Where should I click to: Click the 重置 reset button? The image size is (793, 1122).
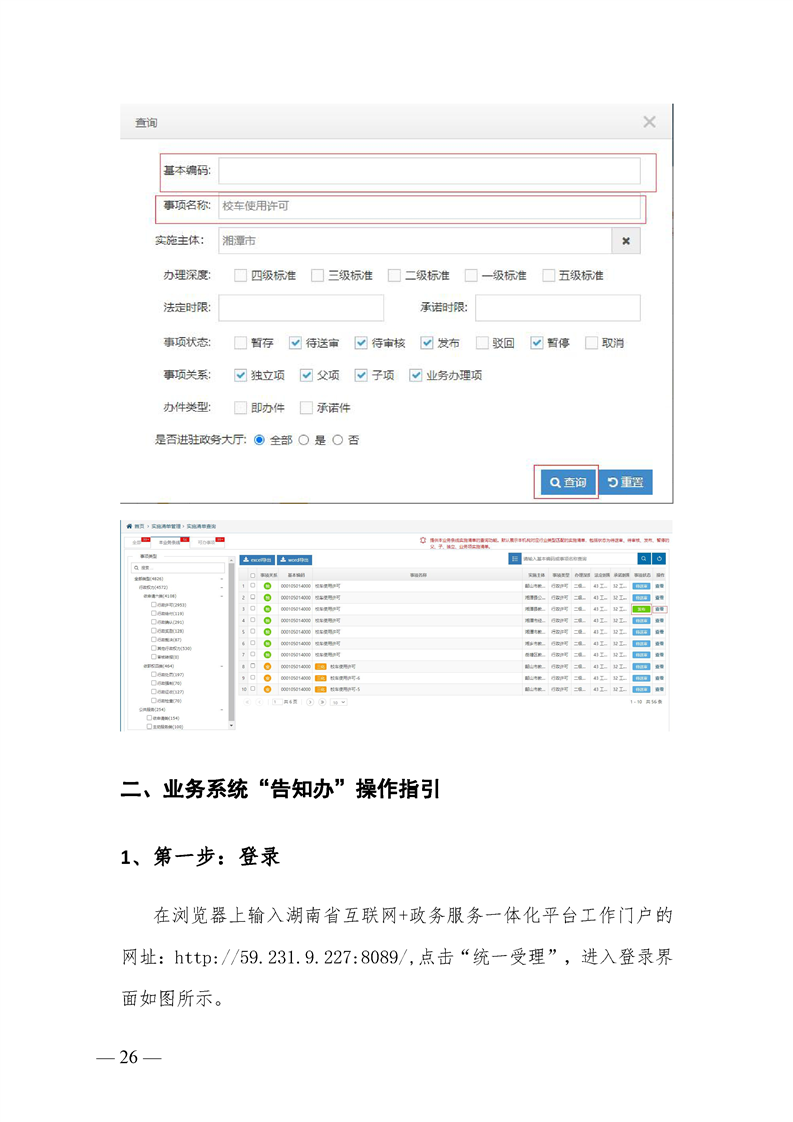[x=626, y=482]
